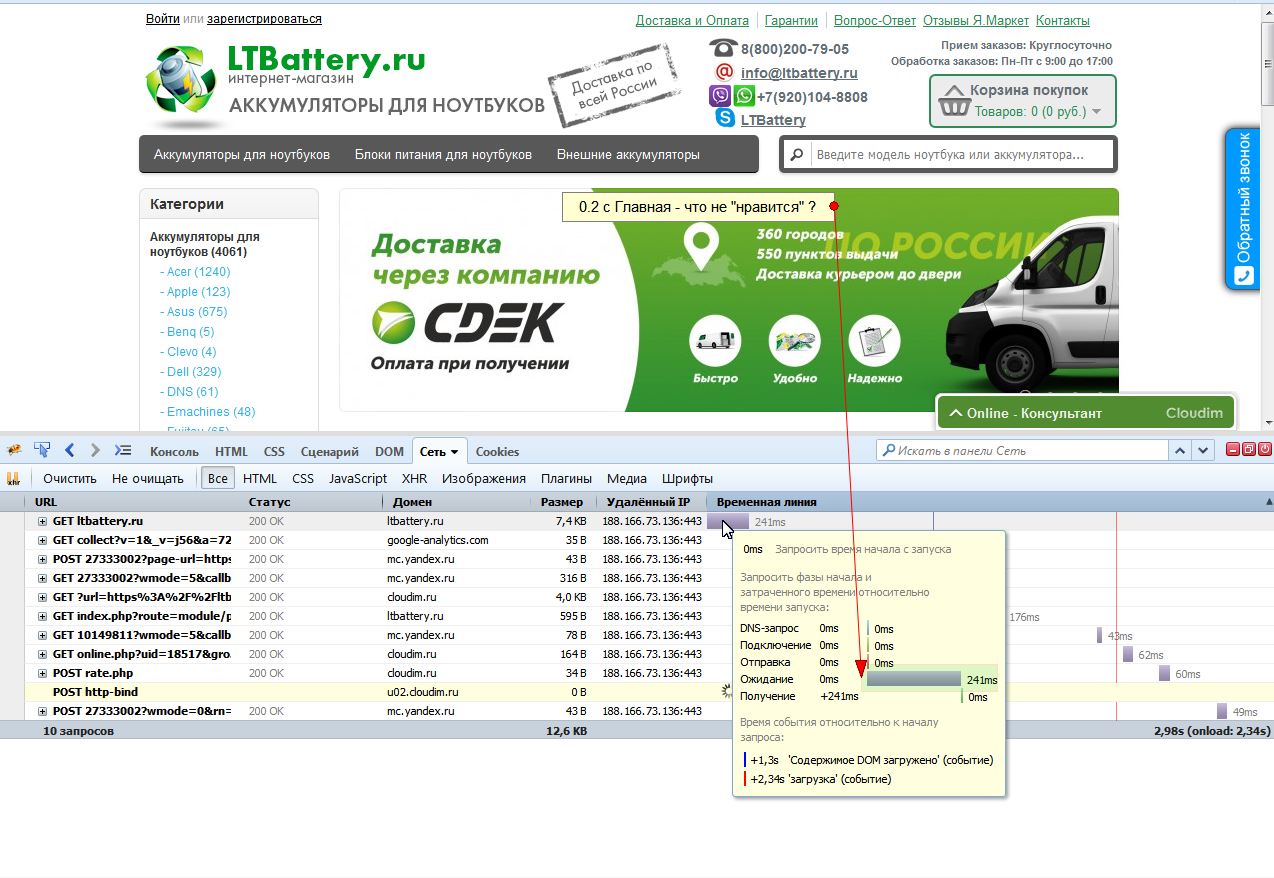Open the 'Доставка и Оплата' link
The width and height of the screenshot is (1274, 878).
pyautogui.click(x=692, y=20)
